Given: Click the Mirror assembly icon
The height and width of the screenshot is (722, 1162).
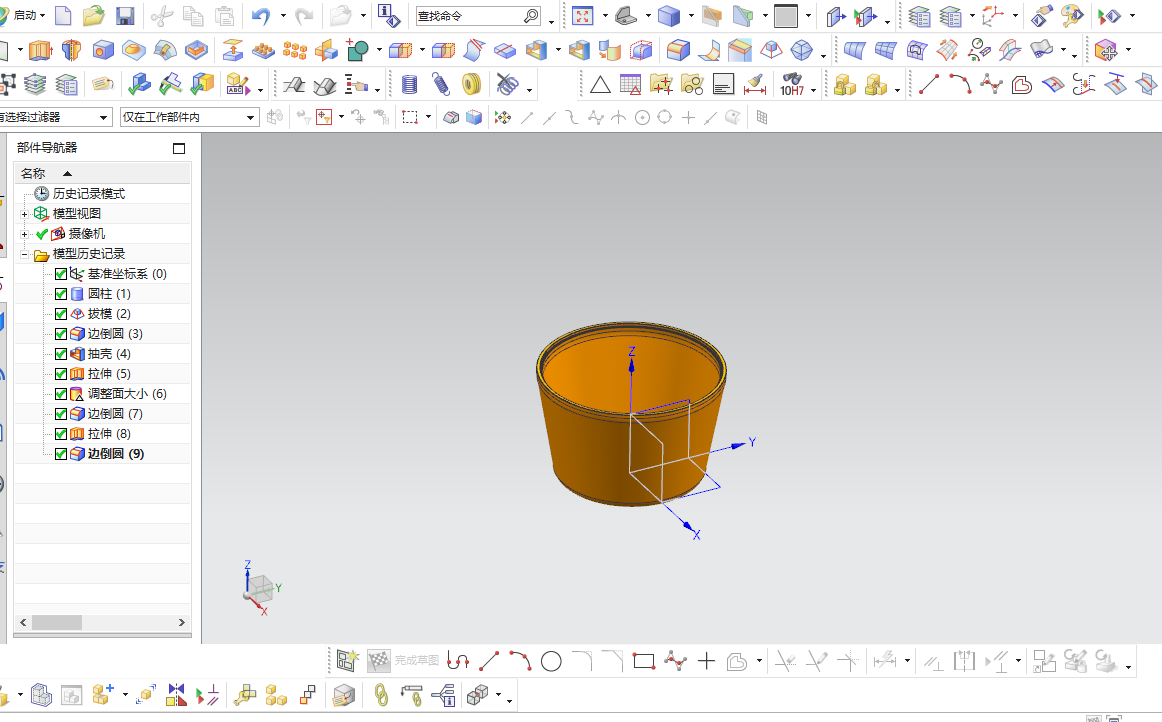Looking at the screenshot, I should 176,695.
